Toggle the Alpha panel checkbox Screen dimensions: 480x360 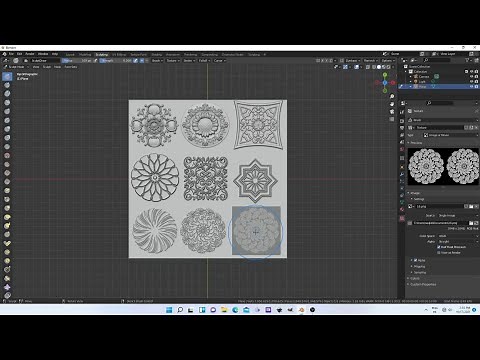(415, 260)
